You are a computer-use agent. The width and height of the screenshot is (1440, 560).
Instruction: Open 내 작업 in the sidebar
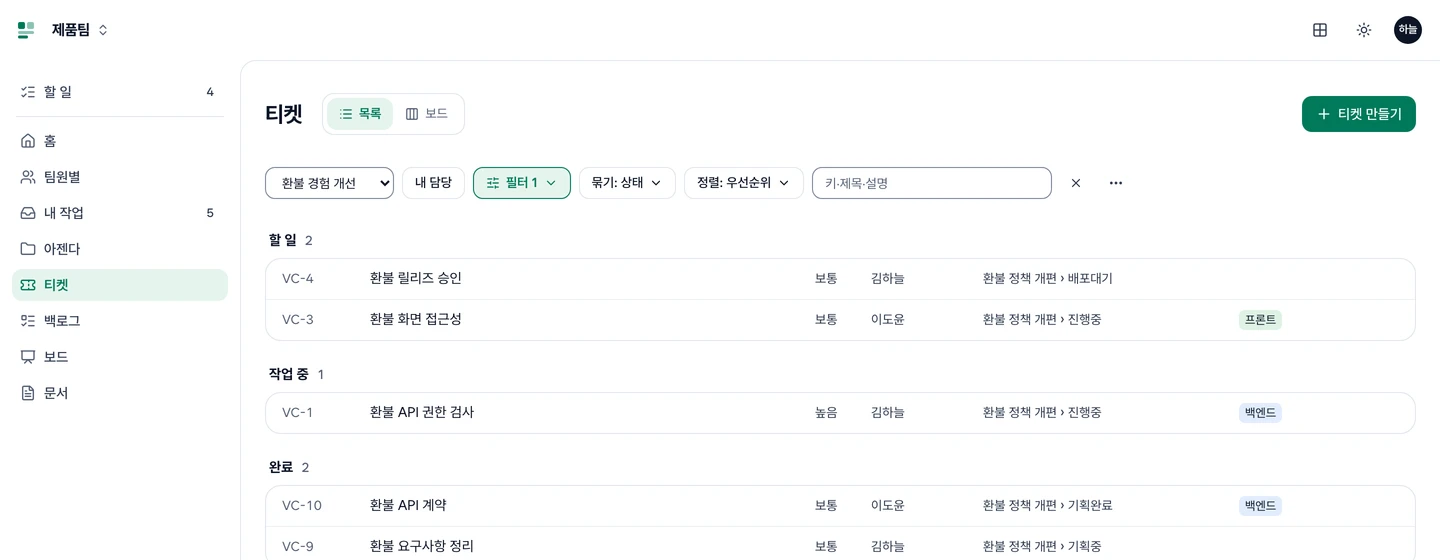tap(120, 213)
